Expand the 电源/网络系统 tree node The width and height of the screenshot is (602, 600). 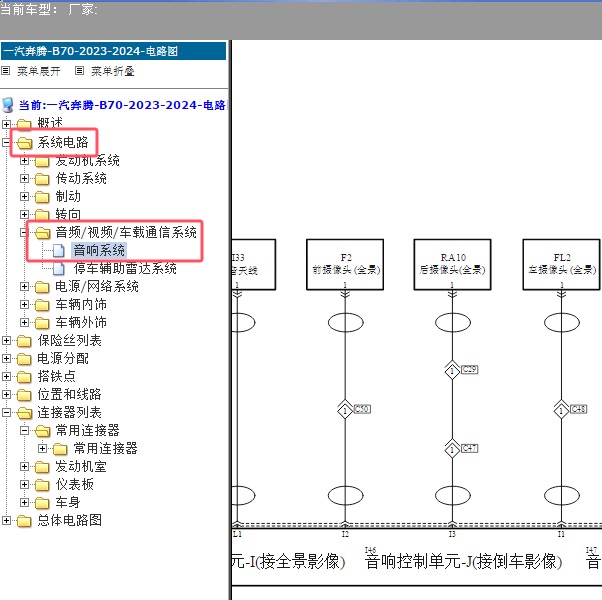[24, 286]
